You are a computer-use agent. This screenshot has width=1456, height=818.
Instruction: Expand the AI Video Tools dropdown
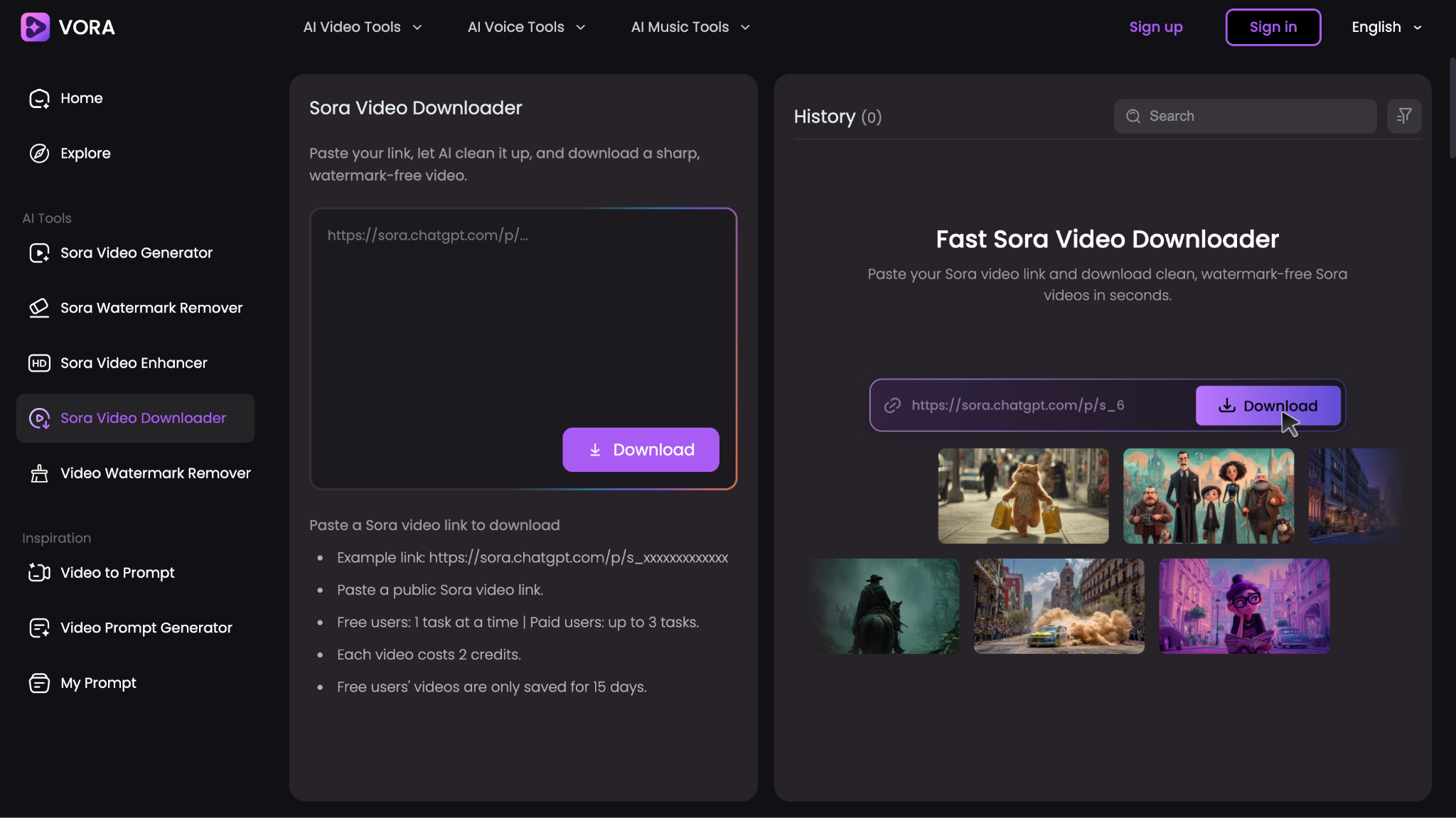point(362,27)
